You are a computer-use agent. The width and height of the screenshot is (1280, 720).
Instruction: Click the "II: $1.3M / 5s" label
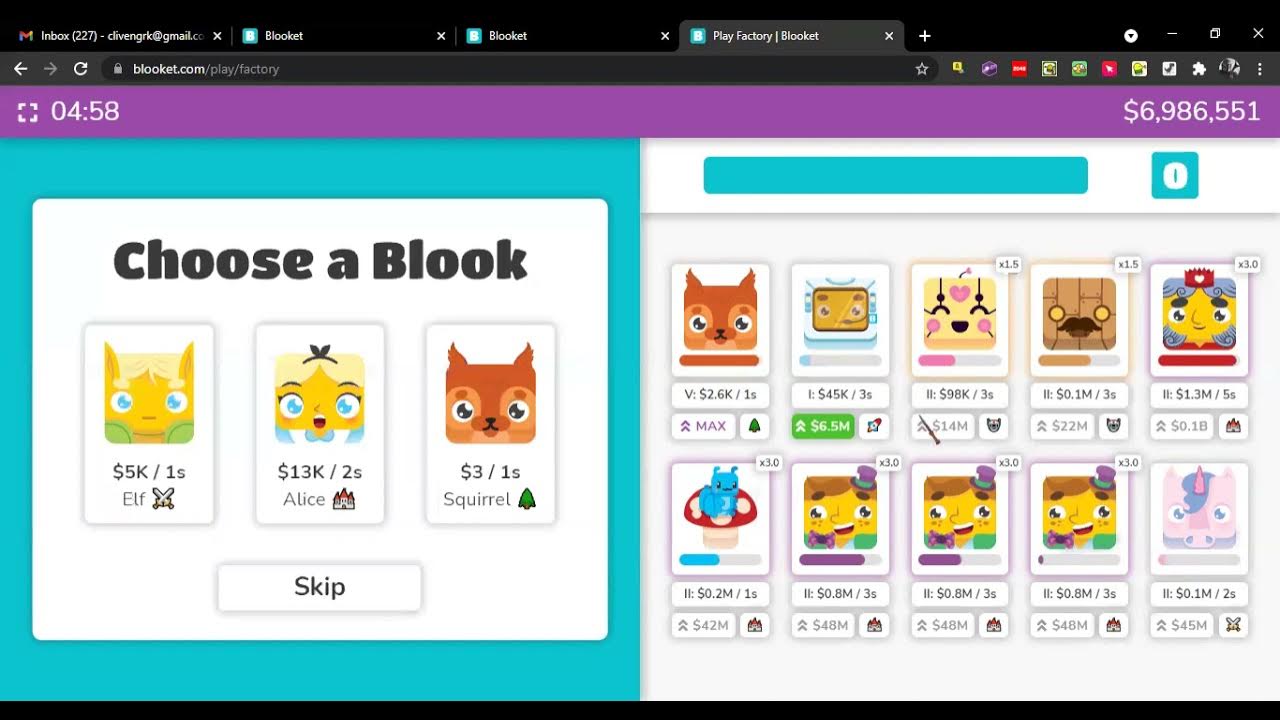point(1200,395)
